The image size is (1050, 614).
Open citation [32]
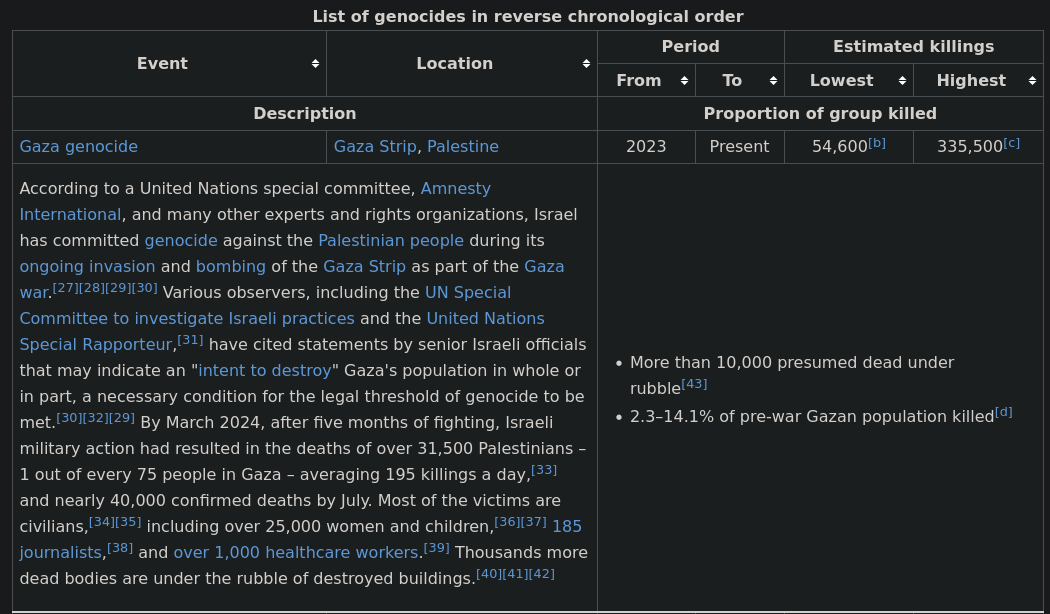[x=96, y=418]
